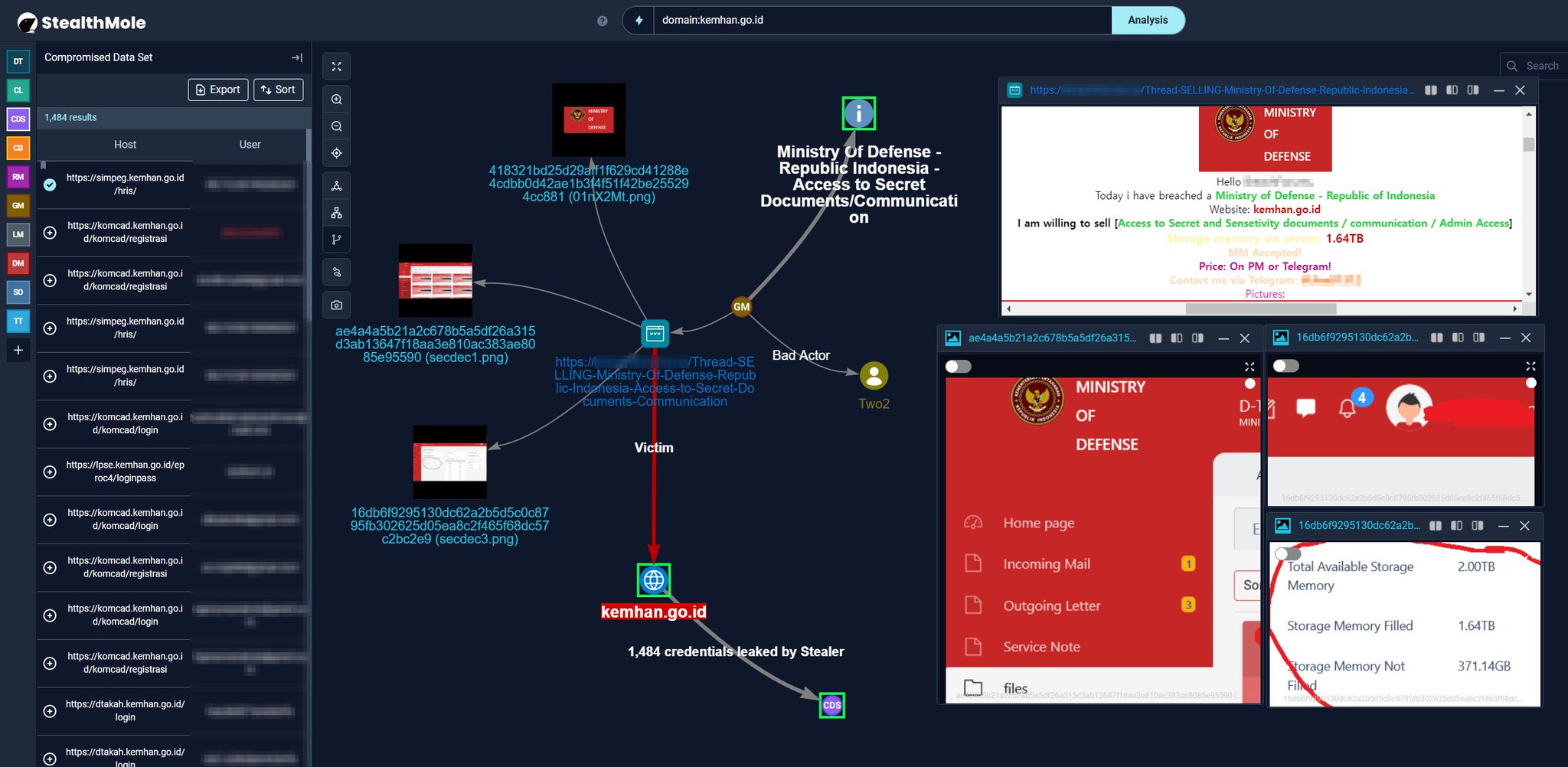Viewport: 1568px width, 767px height.
Task: Click the Host column header
Action: click(125, 145)
